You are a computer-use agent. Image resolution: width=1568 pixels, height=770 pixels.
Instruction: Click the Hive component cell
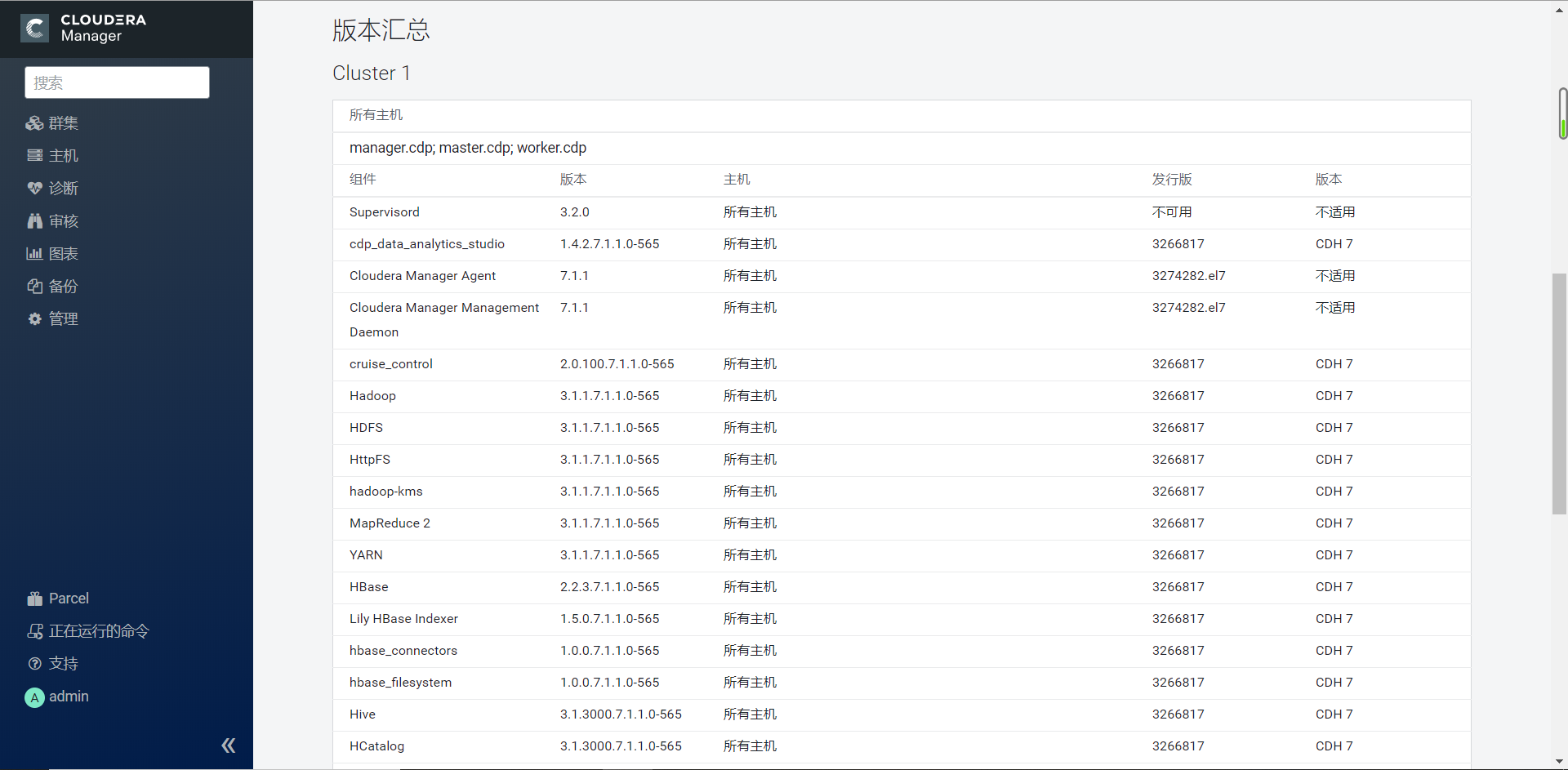pos(363,714)
